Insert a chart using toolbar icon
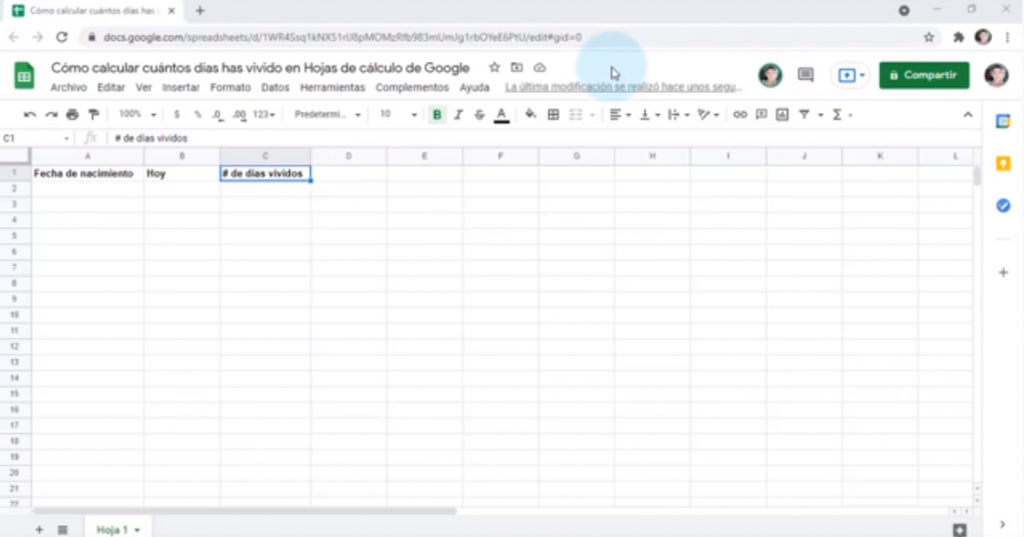Viewport: 1024px width, 537px height. click(x=782, y=115)
